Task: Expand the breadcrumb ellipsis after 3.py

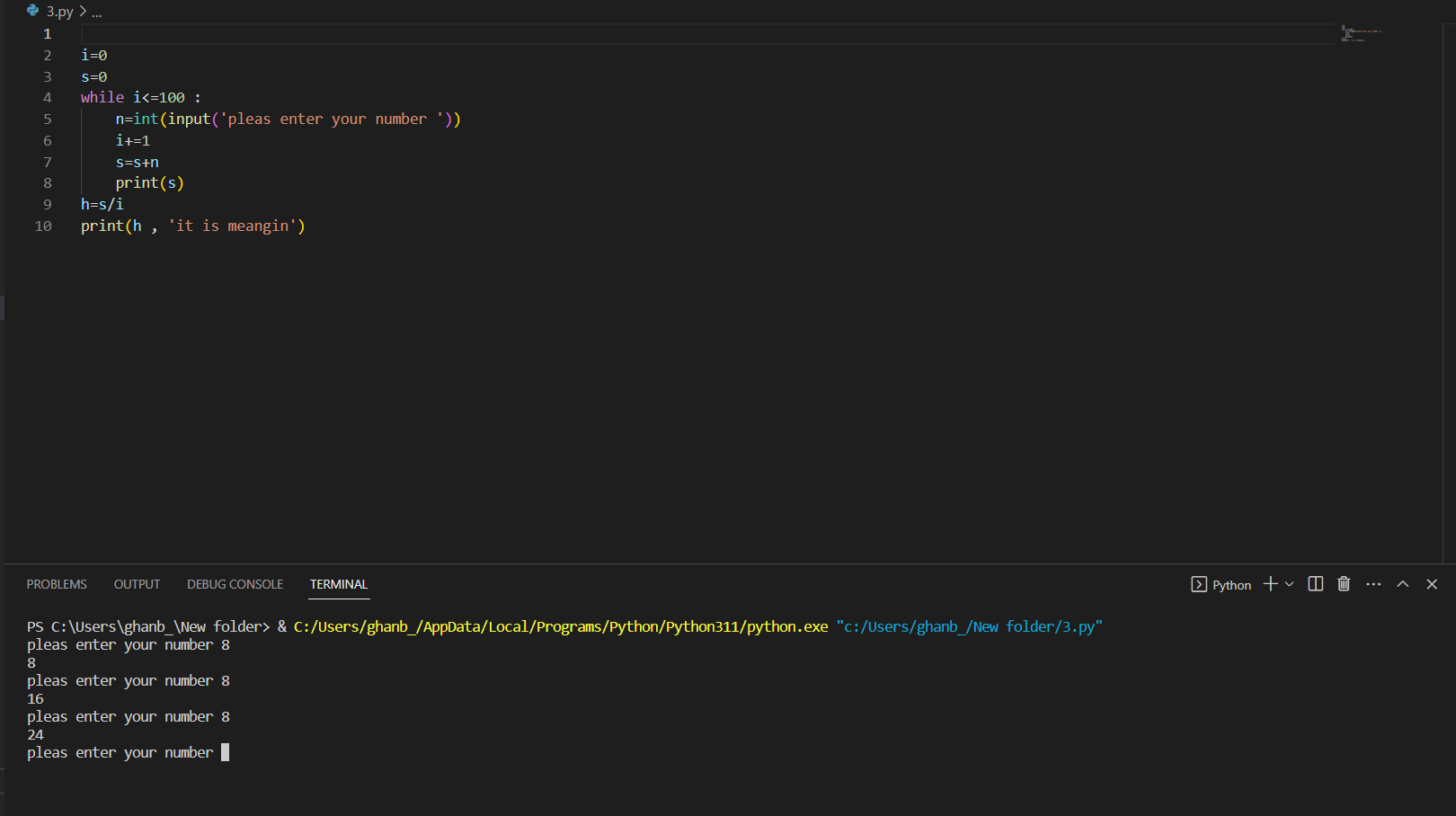Action: tap(97, 12)
